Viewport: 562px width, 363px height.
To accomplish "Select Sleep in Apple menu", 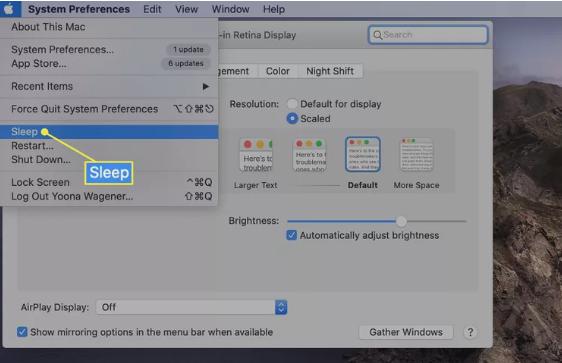I will [109, 132].
